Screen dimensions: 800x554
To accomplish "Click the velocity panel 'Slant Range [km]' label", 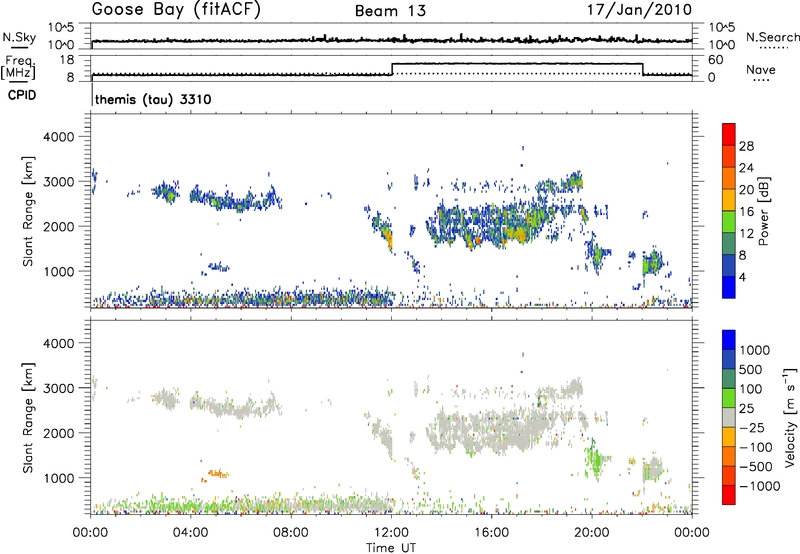I will [x=28, y=418].
